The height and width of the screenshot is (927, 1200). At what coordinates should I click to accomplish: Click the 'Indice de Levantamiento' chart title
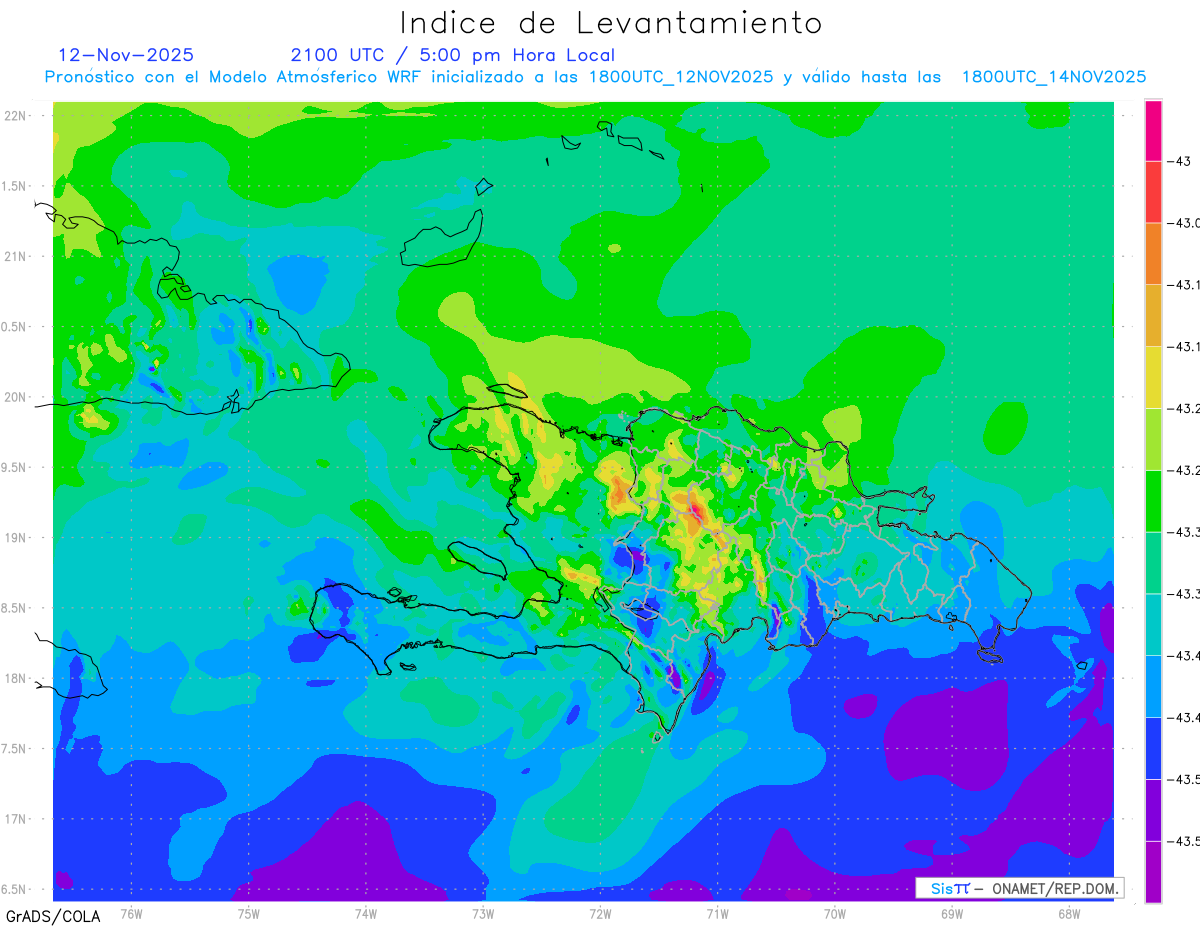611,23
